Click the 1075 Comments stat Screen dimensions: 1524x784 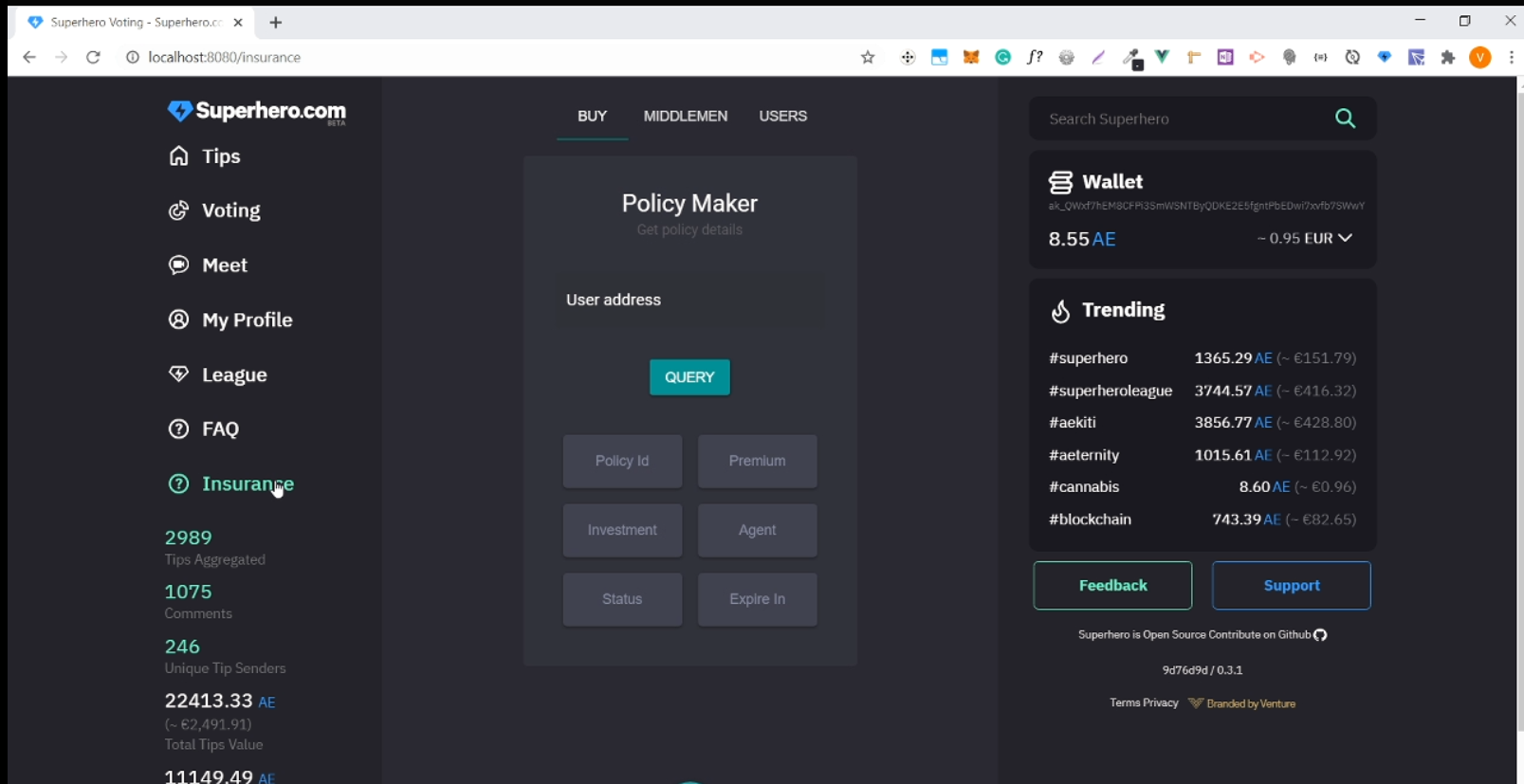[198, 601]
